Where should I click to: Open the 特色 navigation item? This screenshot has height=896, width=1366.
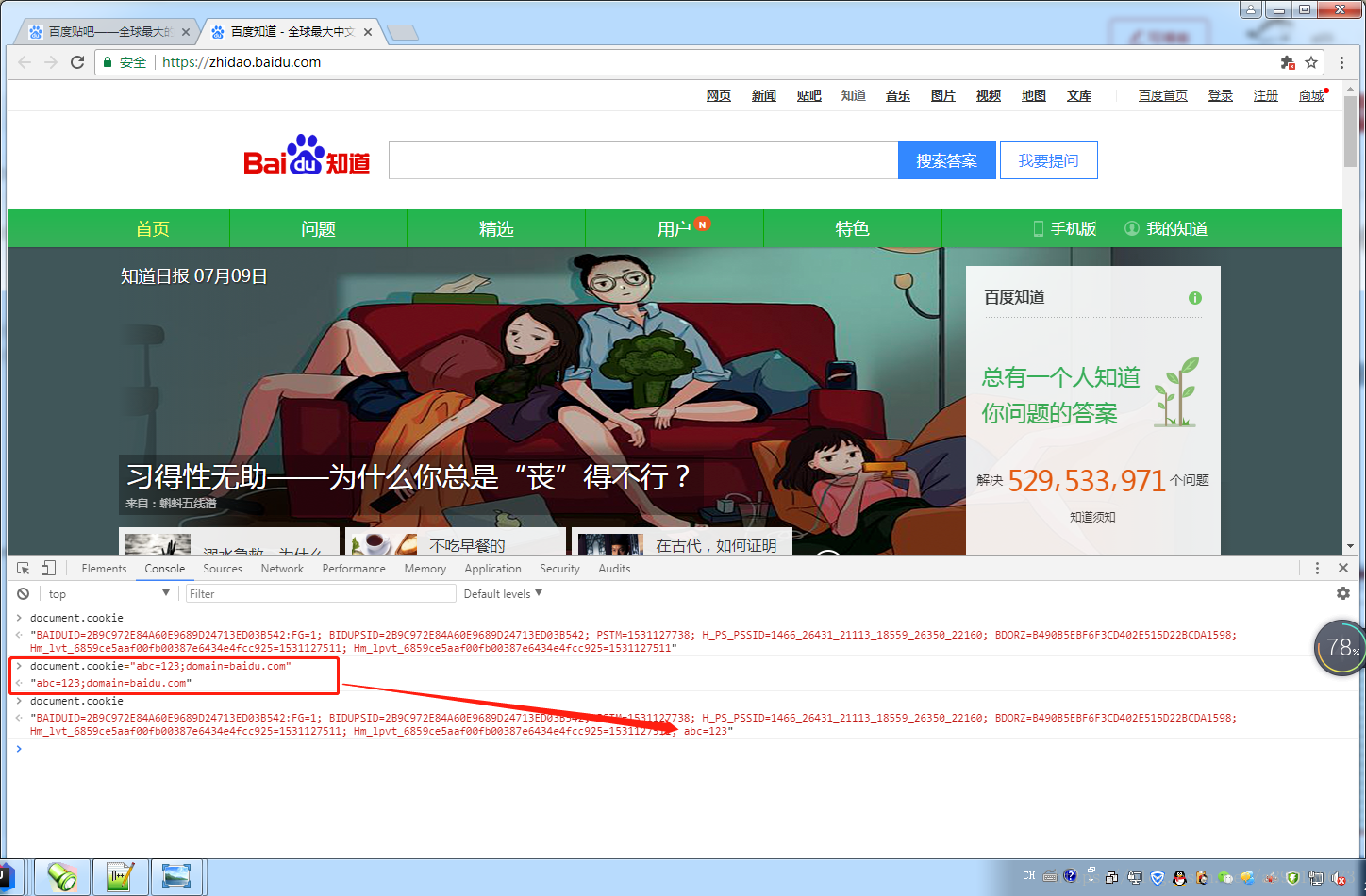[x=853, y=228]
